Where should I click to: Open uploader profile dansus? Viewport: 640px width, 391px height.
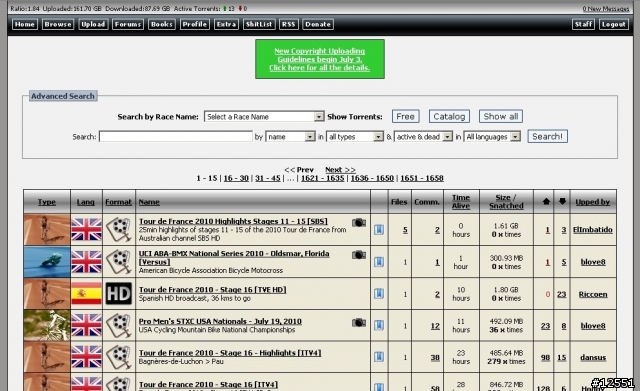(593, 358)
